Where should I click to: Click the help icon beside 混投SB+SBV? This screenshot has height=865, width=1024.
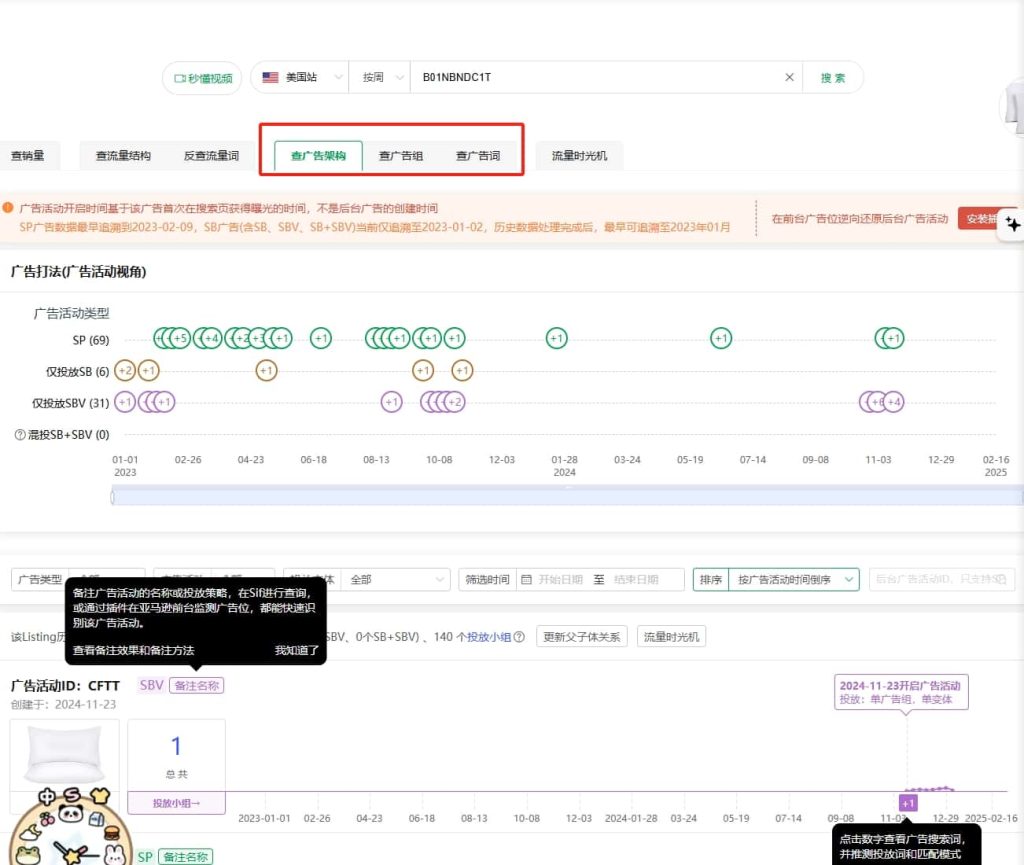tap(20, 435)
